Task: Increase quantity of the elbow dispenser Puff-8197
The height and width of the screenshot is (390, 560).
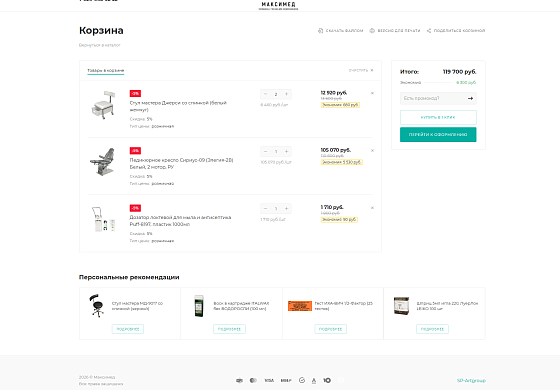Action: coord(286,209)
